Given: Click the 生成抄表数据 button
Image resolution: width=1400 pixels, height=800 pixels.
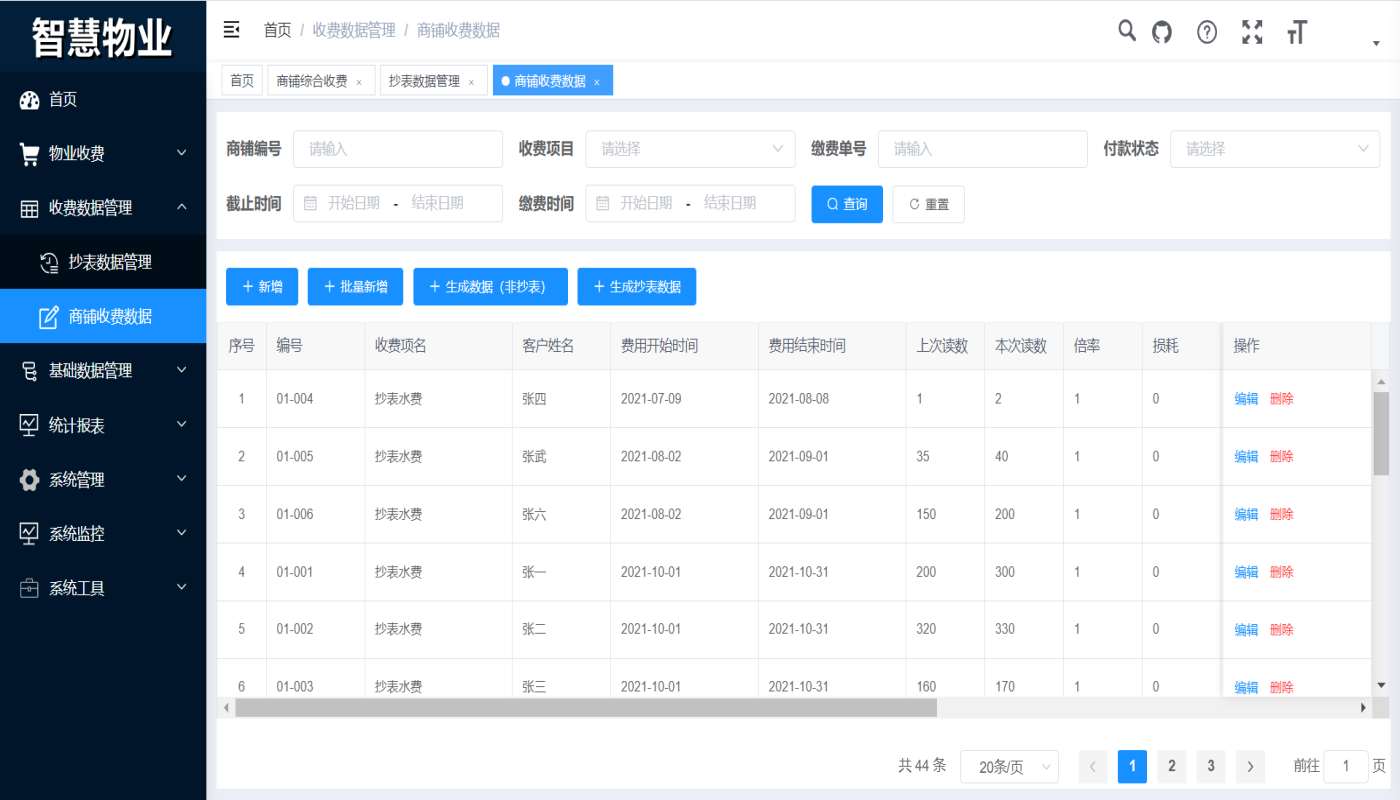Looking at the screenshot, I should (637, 286).
